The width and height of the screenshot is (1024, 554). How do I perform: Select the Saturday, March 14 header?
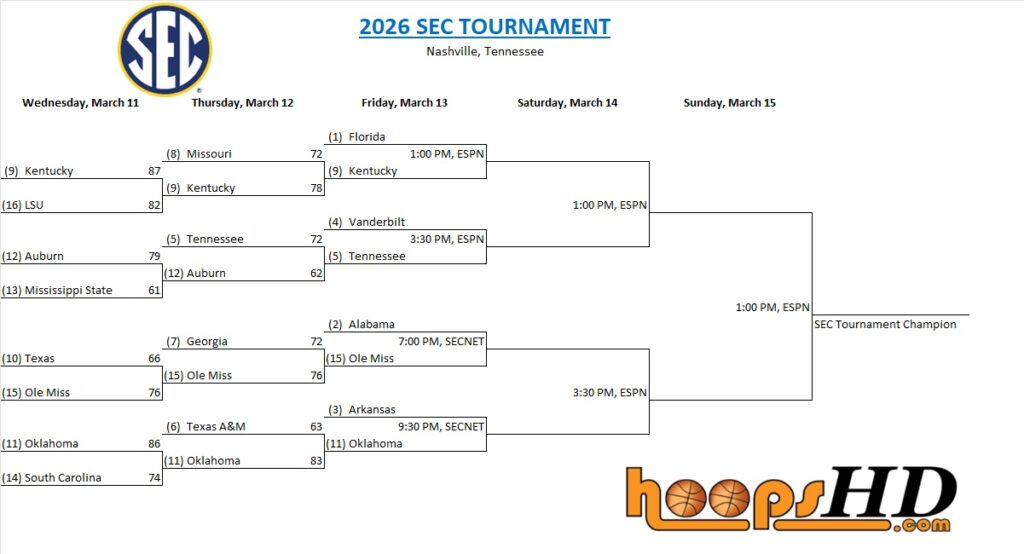[567, 103]
